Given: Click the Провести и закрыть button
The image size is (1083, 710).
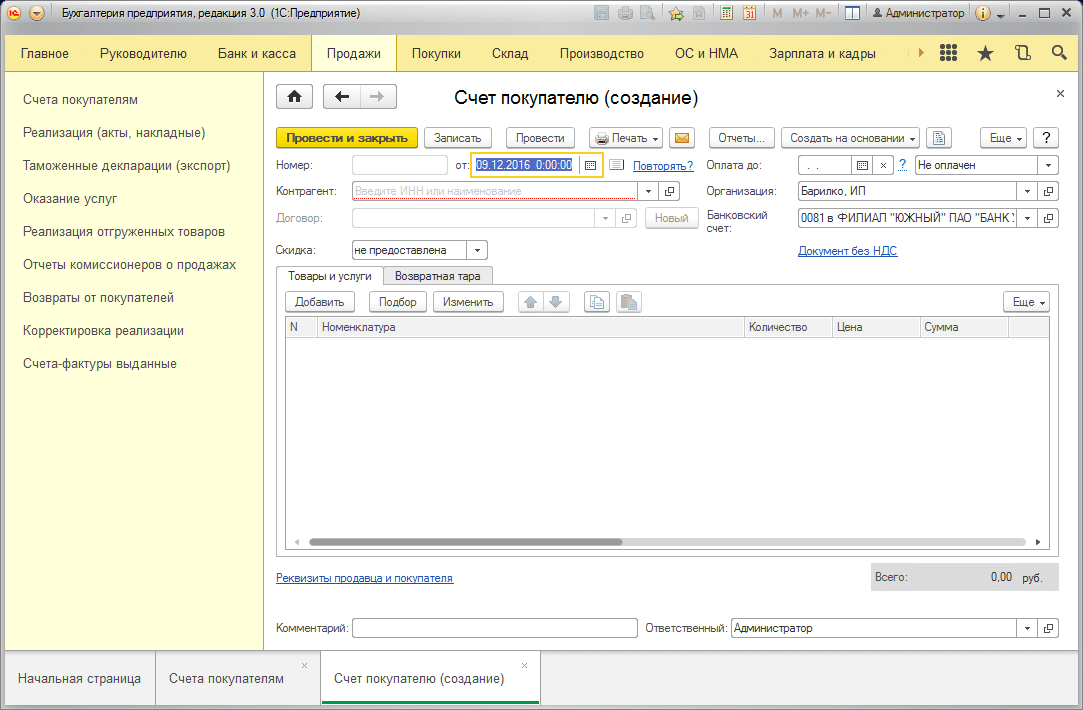Looking at the screenshot, I should click(346, 138).
